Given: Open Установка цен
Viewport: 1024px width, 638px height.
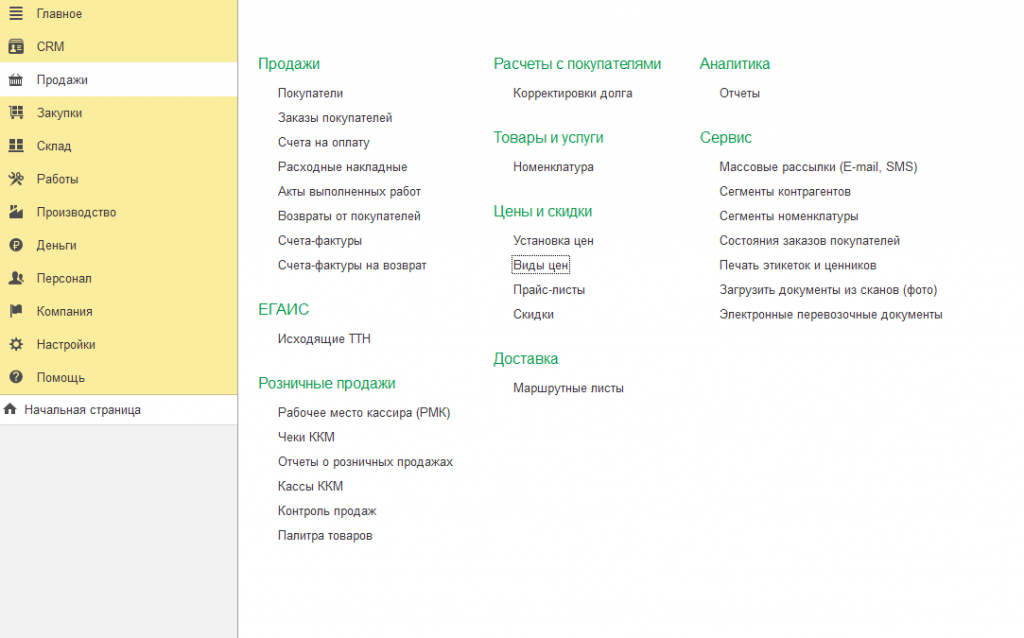Looking at the screenshot, I should pyautogui.click(x=553, y=241).
